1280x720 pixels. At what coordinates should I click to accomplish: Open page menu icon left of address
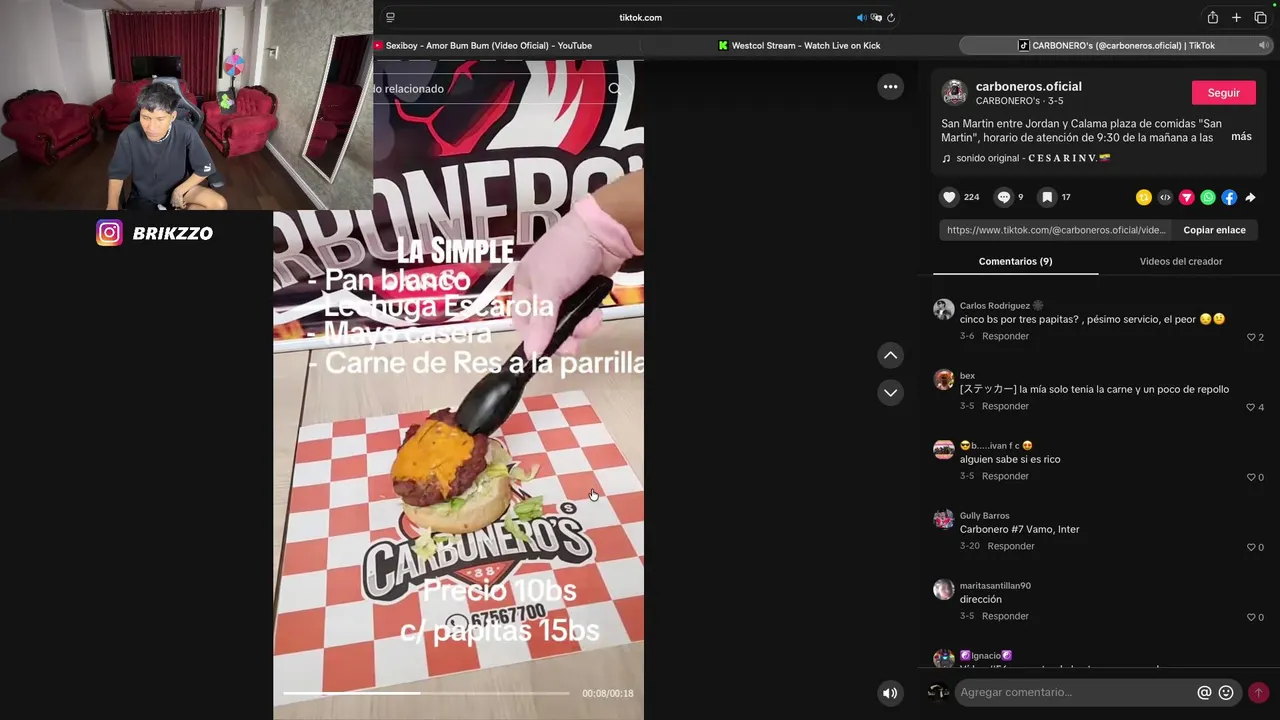click(x=390, y=17)
